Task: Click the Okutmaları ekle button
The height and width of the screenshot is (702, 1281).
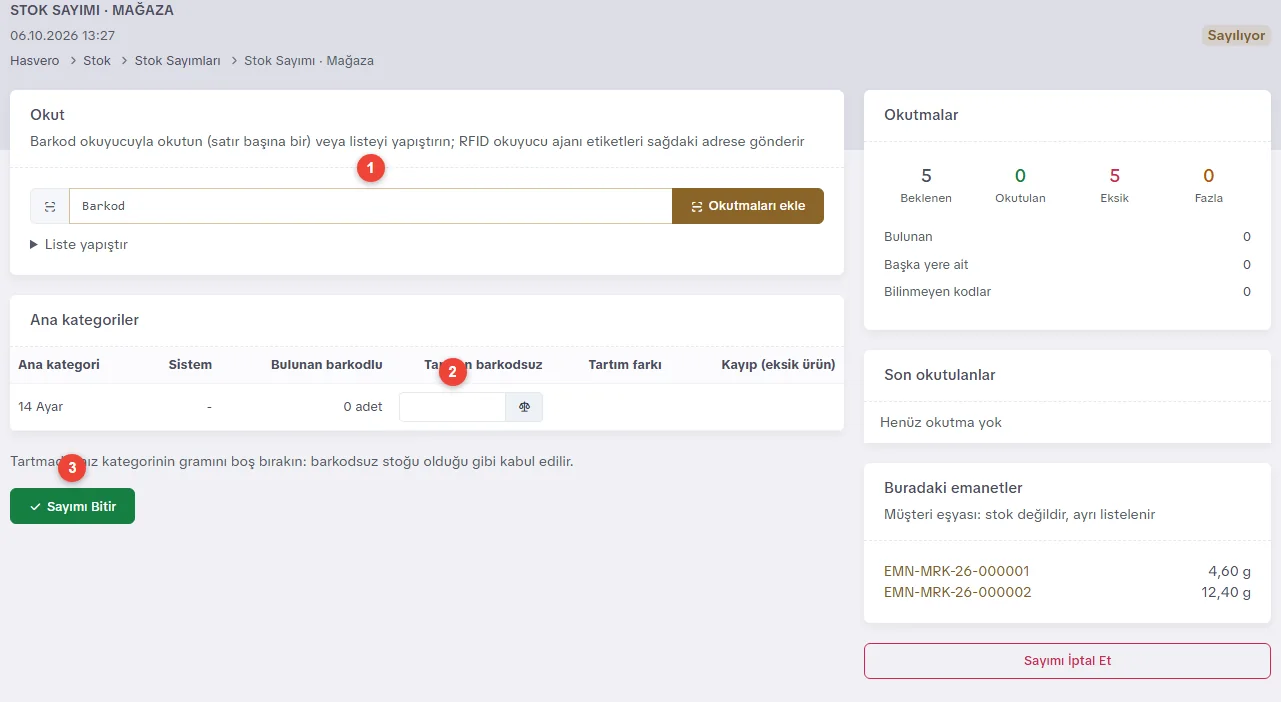Action: (748, 206)
